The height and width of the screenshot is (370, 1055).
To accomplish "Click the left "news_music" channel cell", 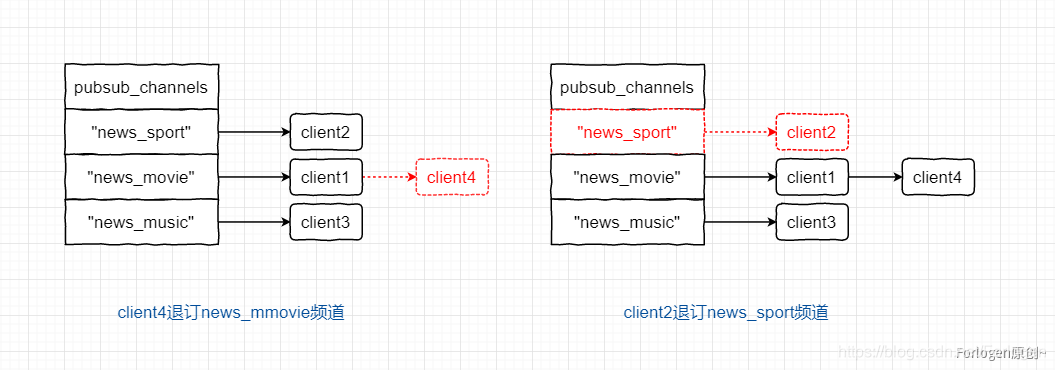I will point(141,221).
